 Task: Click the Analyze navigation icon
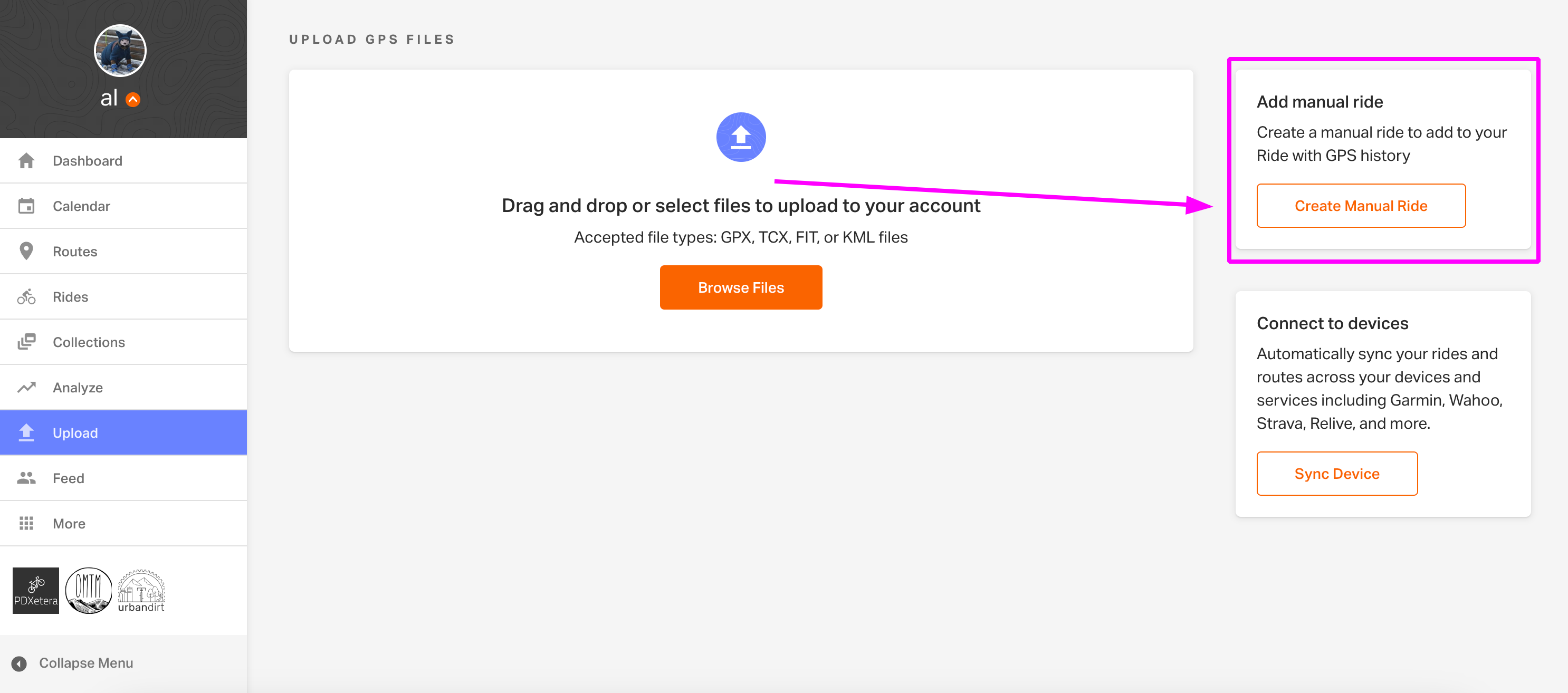click(26, 387)
